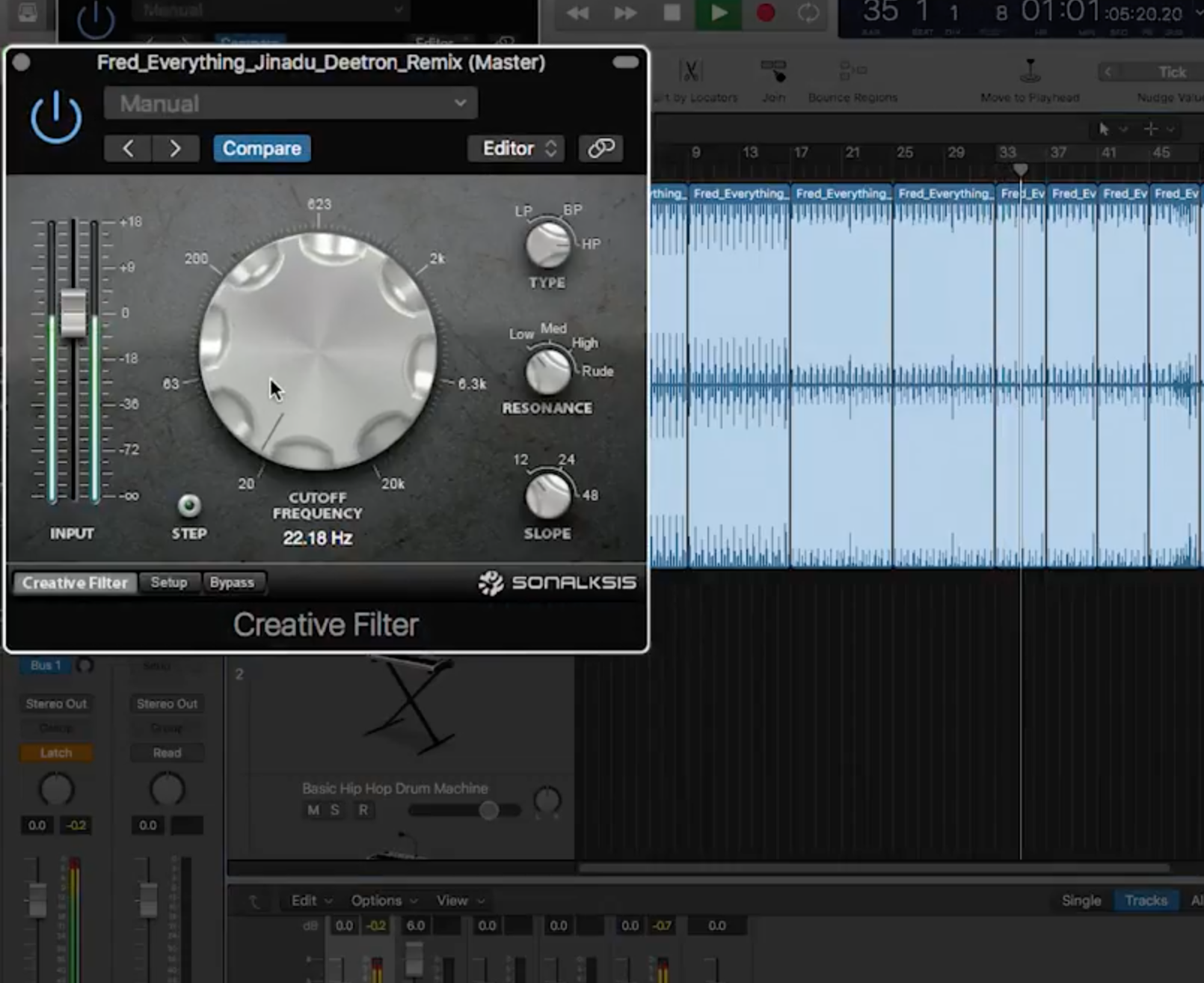The image size is (1204, 983).
Task: Select the Creative Filter tab
Action: pos(75,583)
